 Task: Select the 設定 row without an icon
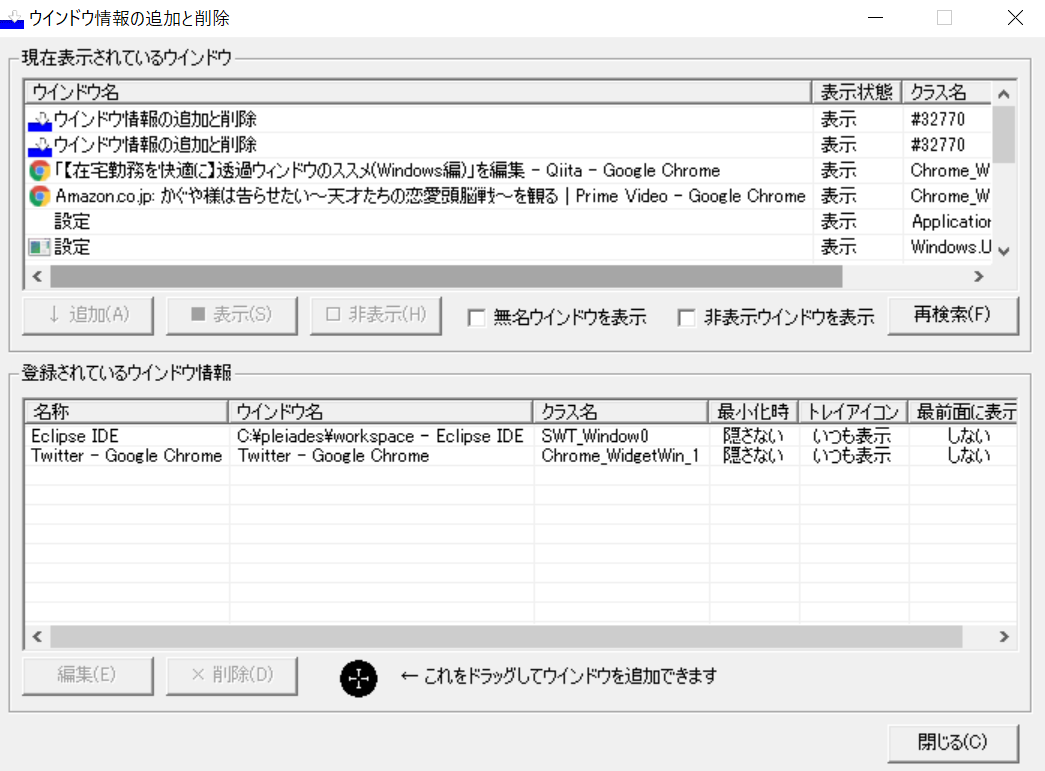click(x=508, y=221)
